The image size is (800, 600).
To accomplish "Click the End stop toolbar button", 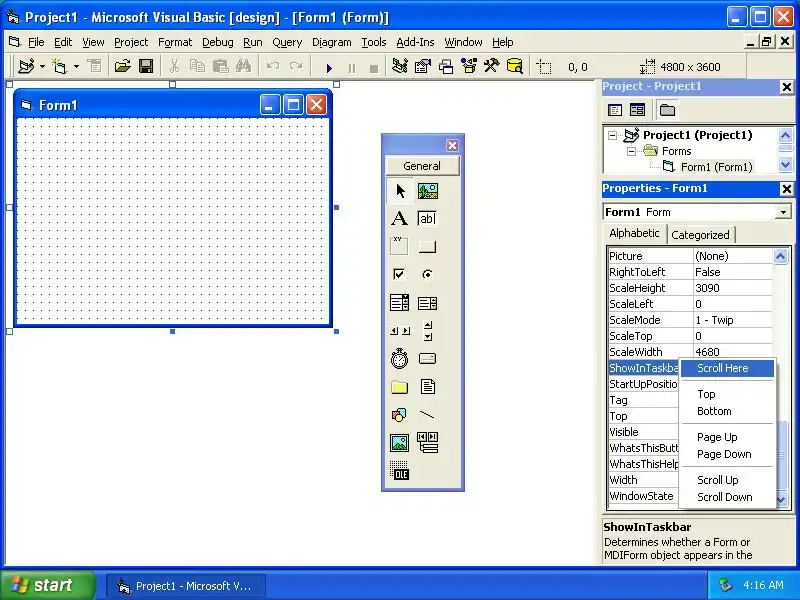I will click(x=374, y=67).
